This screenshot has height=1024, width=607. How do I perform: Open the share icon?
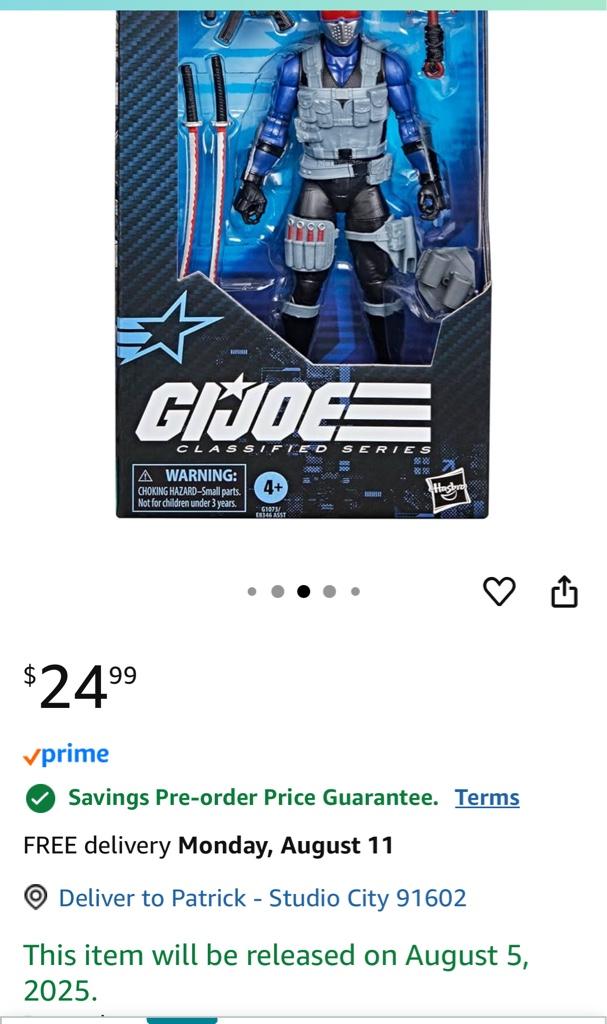click(565, 592)
